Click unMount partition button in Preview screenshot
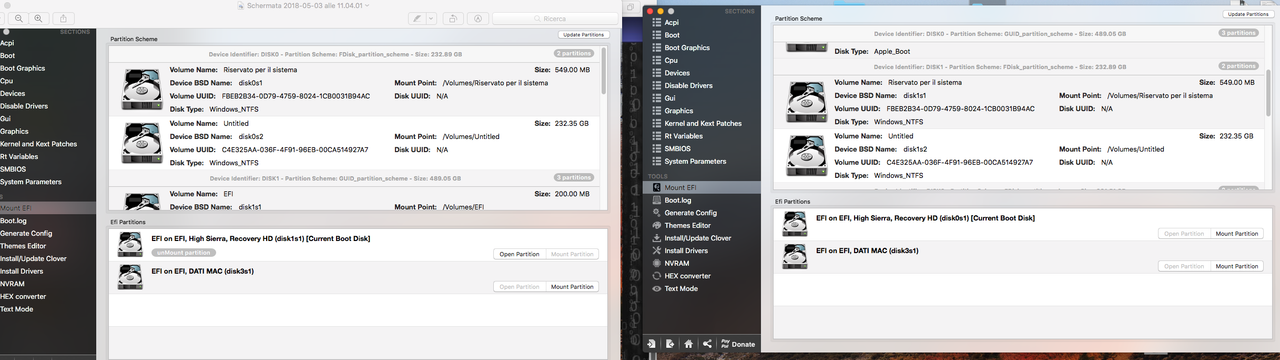This screenshot has width=1280, height=360. (x=184, y=252)
